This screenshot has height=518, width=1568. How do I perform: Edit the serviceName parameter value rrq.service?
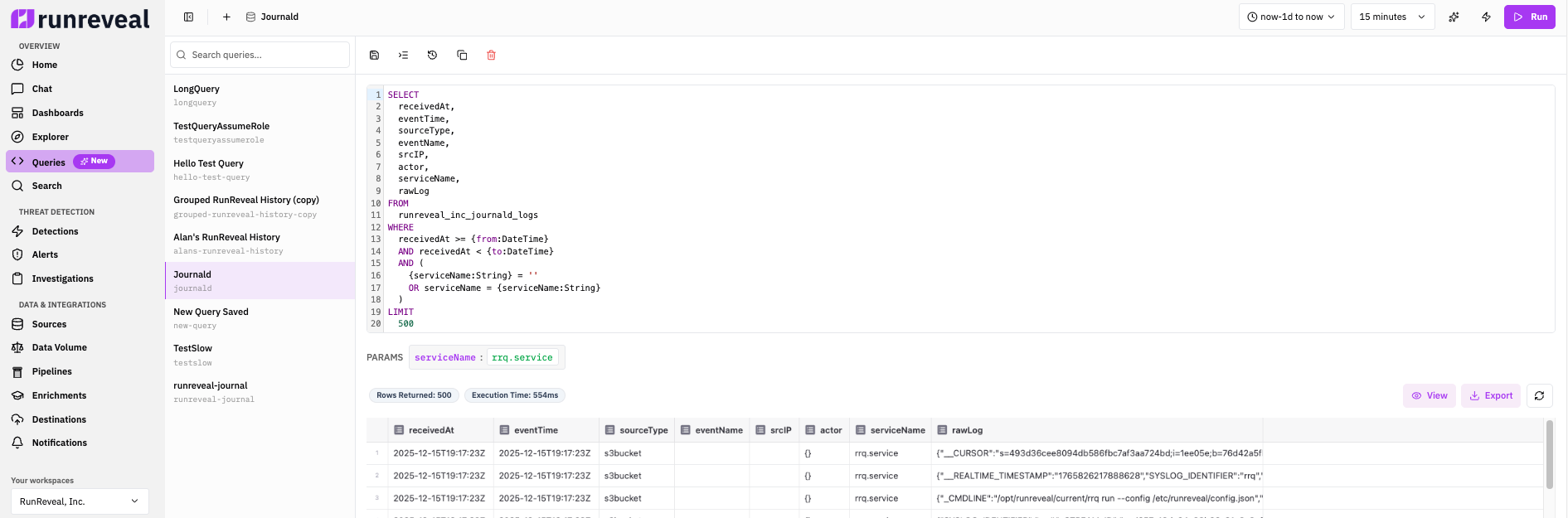522,357
